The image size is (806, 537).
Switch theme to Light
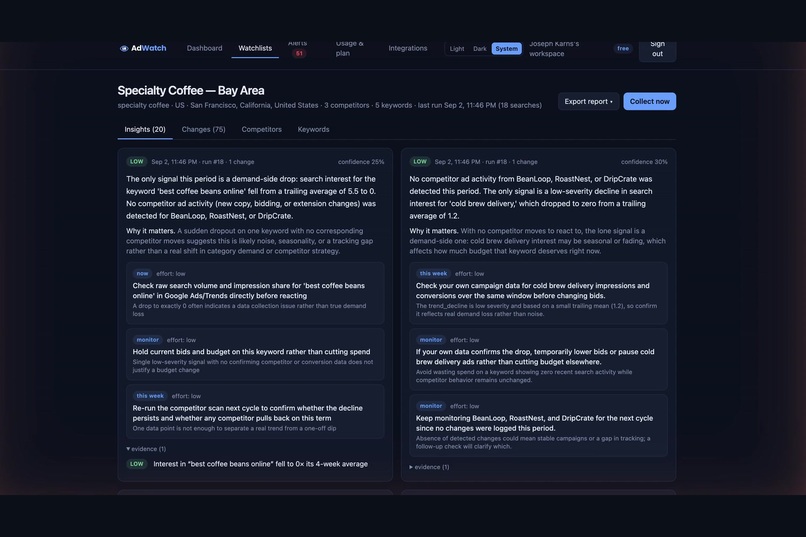click(x=457, y=49)
